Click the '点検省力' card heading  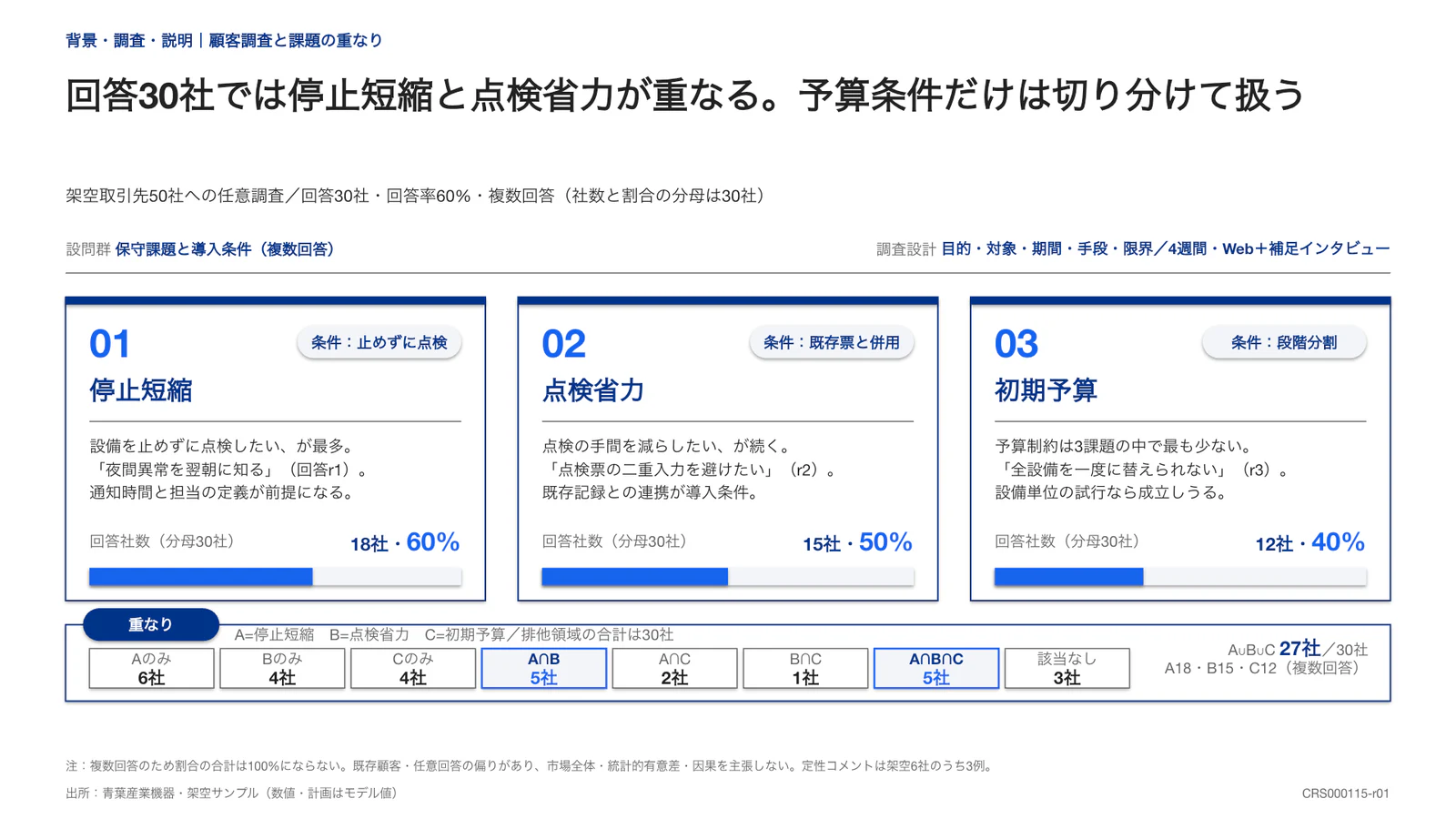pyautogui.click(x=593, y=390)
